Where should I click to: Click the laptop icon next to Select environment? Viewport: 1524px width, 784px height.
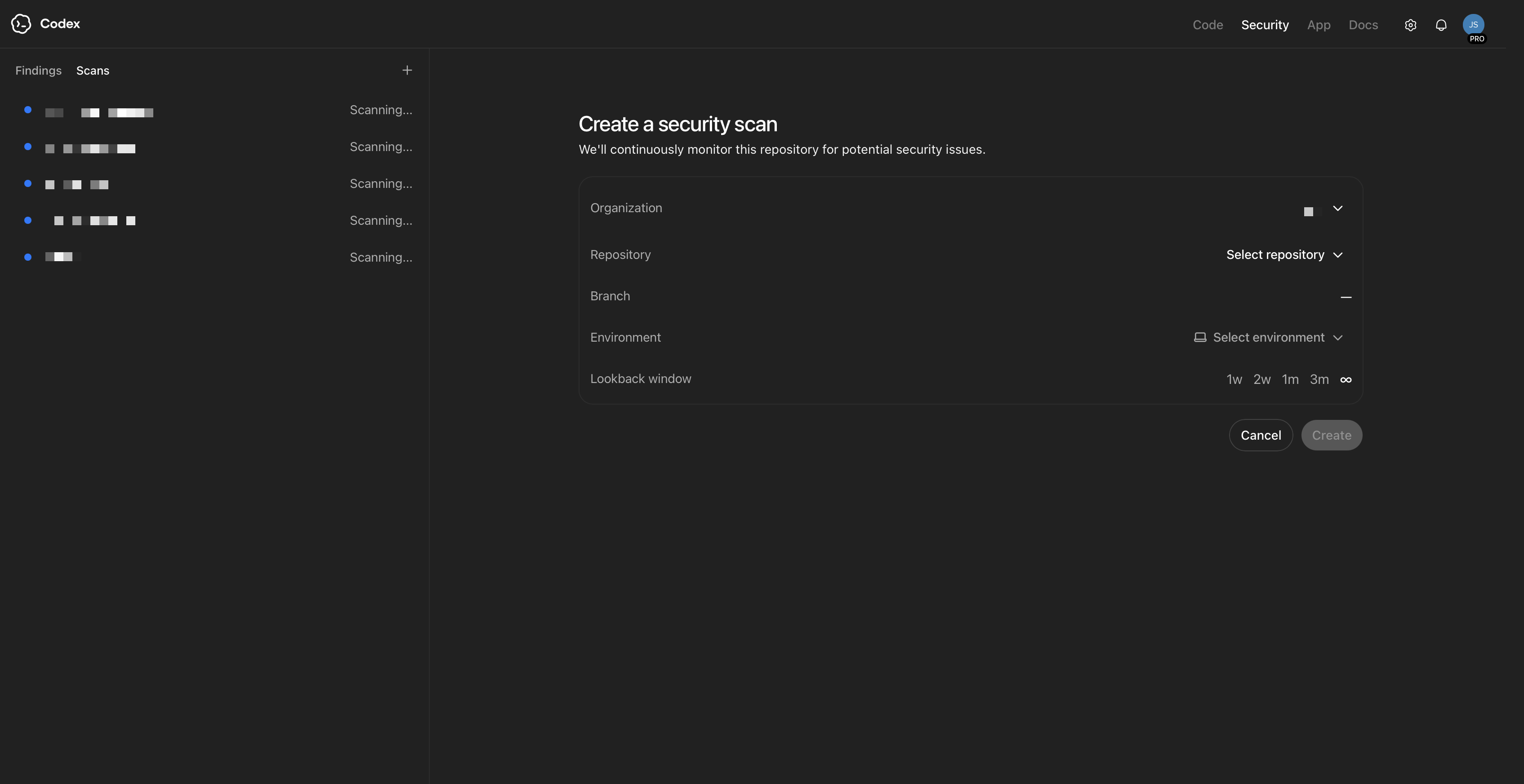[1200, 337]
